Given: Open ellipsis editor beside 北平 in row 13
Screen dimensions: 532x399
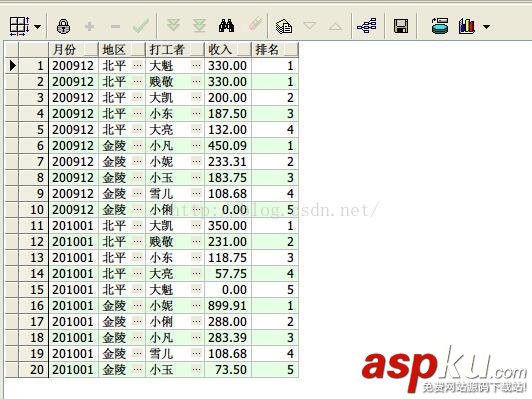Looking at the screenshot, I should point(137,258).
